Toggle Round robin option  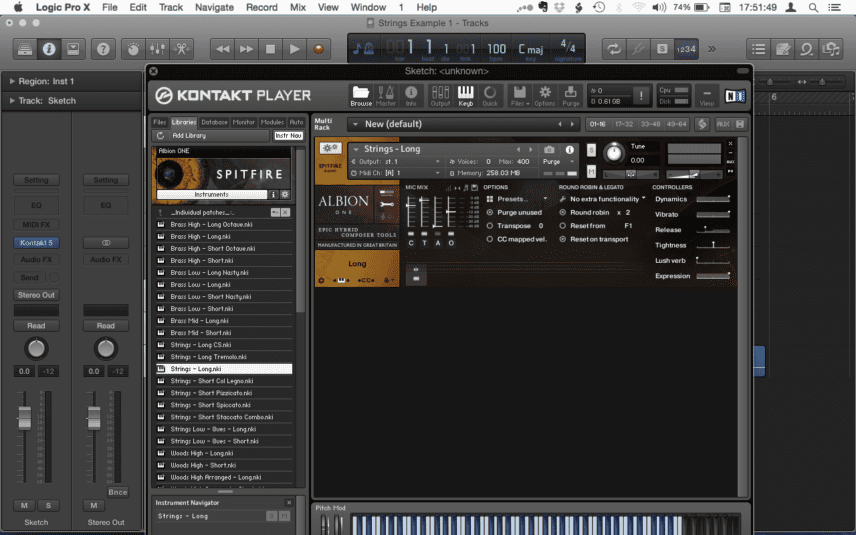pos(562,212)
